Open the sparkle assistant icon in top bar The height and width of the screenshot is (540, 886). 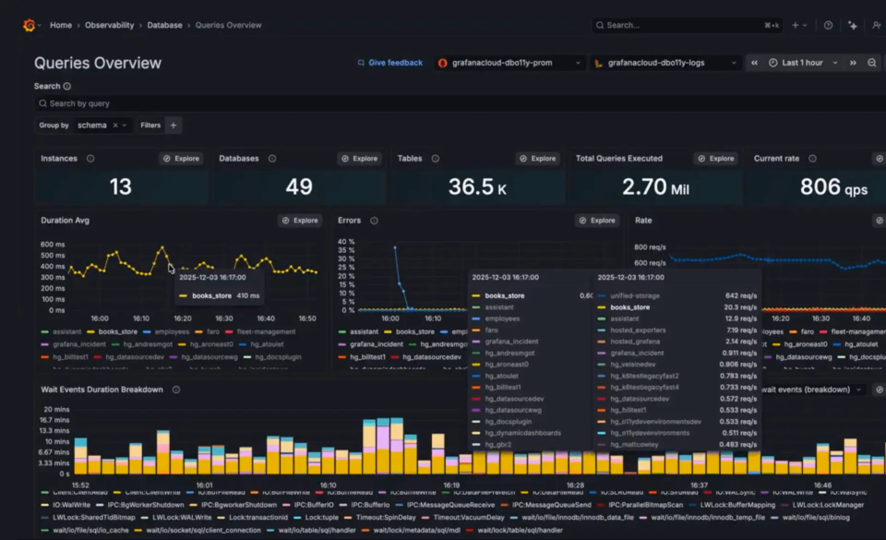pos(853,25)
